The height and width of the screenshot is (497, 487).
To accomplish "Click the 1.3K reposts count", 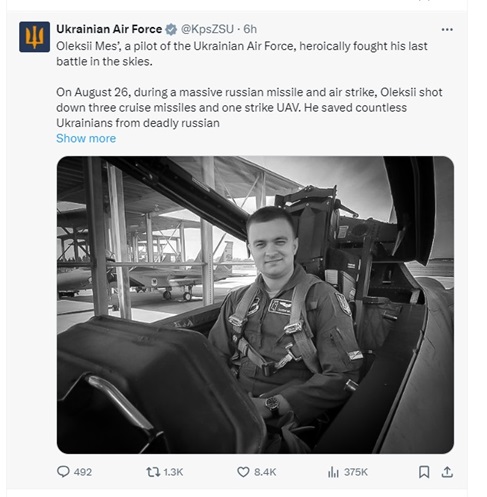I will coord(173,472).
